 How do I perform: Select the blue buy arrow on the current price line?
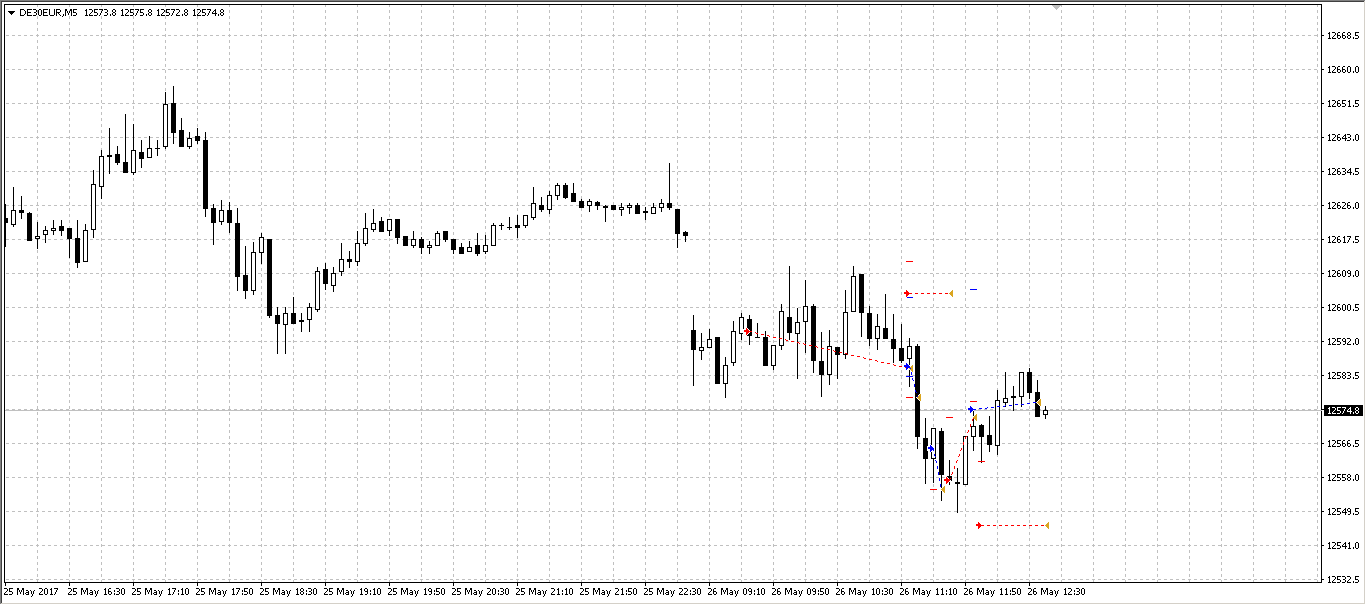tap(971, 409)
